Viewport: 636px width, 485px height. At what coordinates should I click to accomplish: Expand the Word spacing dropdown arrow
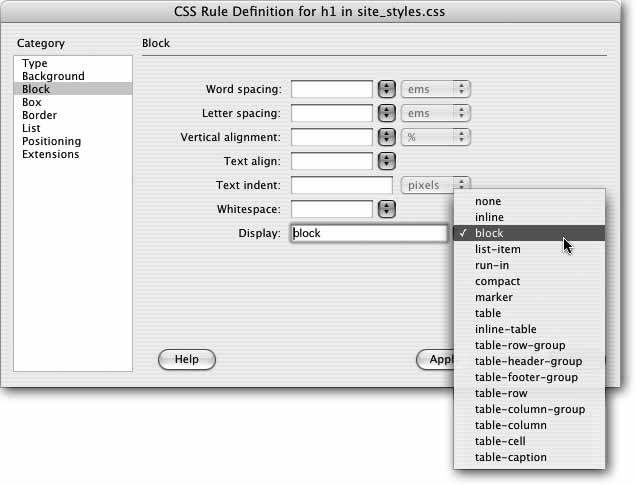pyautogui.click(x=387, y=89)
